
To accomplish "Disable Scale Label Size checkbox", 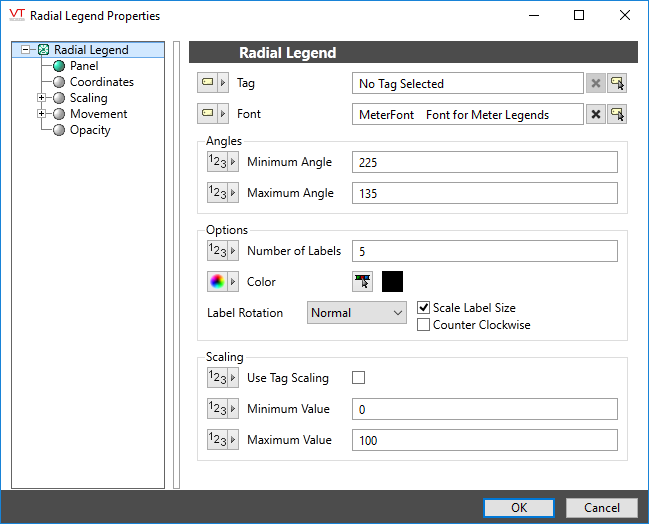I will click(x=424, y=308).
